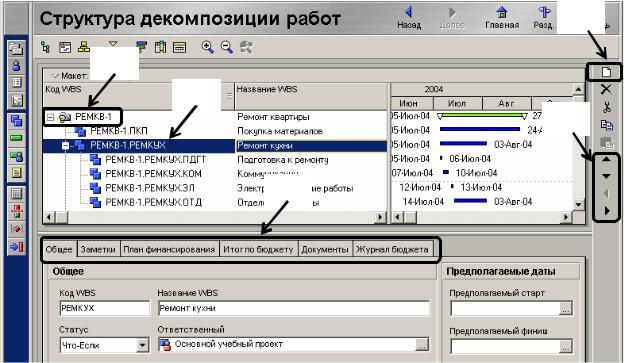The image size is (627, 363).
Task: Cut with the scissors icon
Action: point(607,107)
